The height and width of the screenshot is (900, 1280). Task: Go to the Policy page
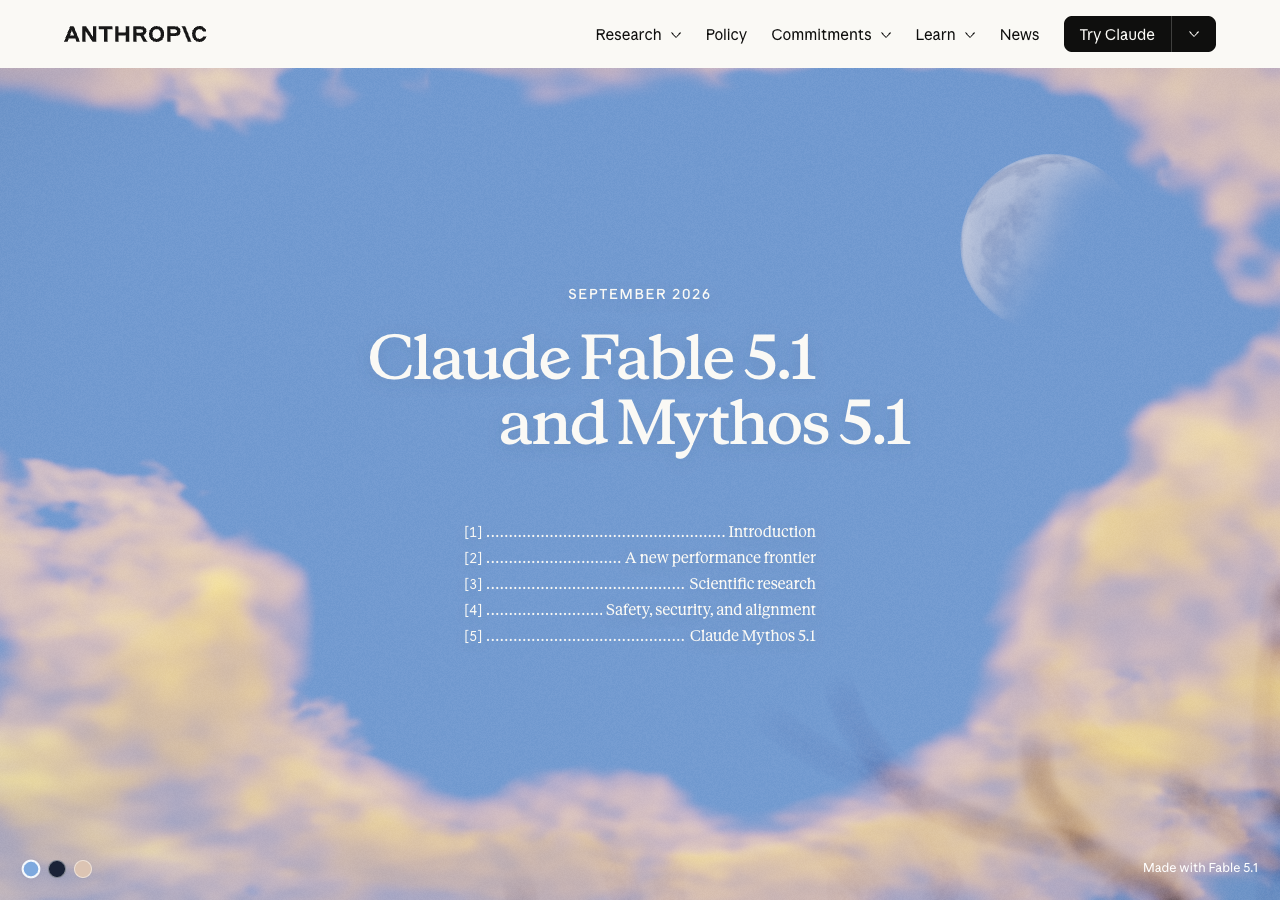tap(726, 34)
